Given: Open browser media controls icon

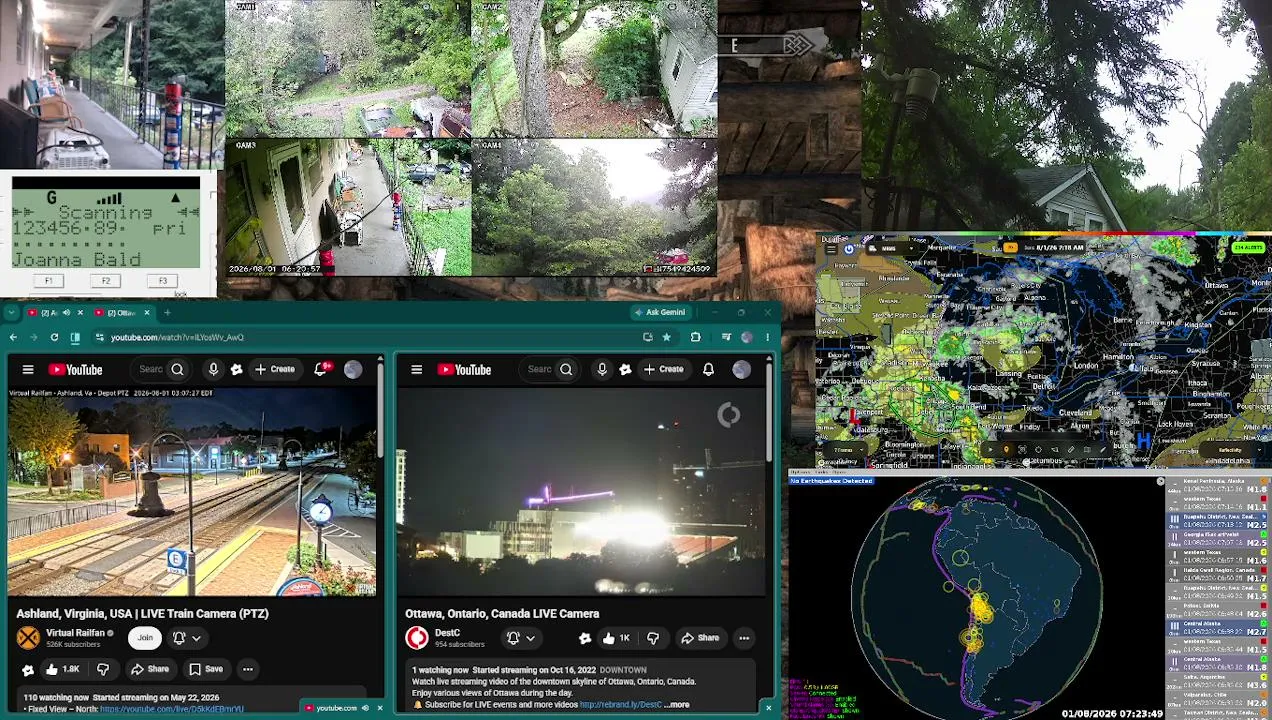Looking at the screenshot, I should [x=726, y=338].
